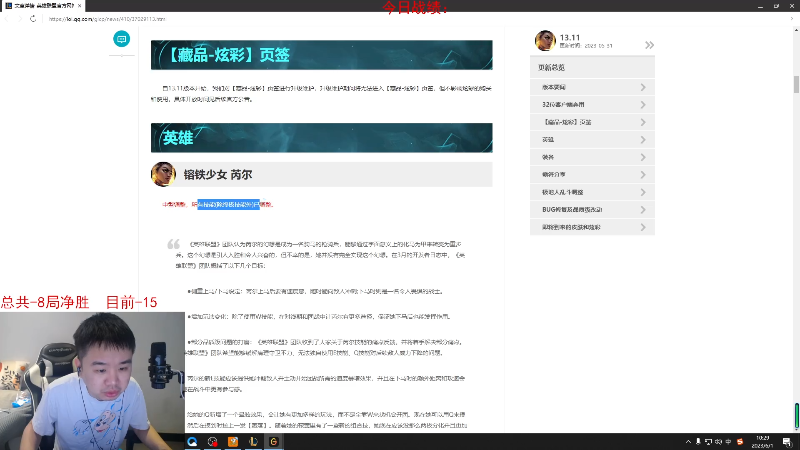
Task: Click the teal comment bubble icon
Action: tap(121, 39)
